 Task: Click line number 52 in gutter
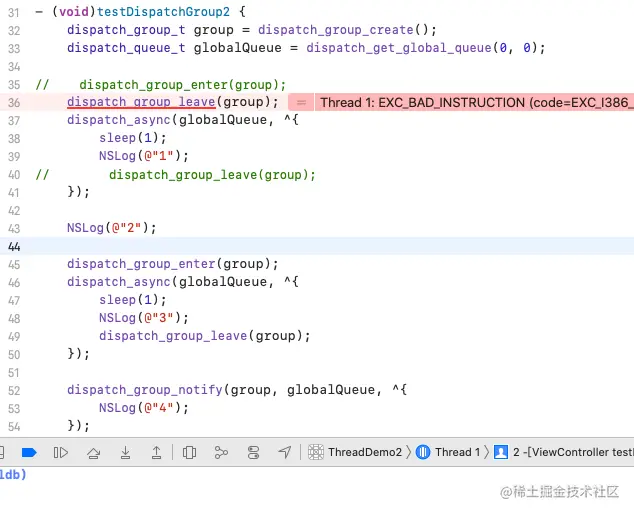14,390
